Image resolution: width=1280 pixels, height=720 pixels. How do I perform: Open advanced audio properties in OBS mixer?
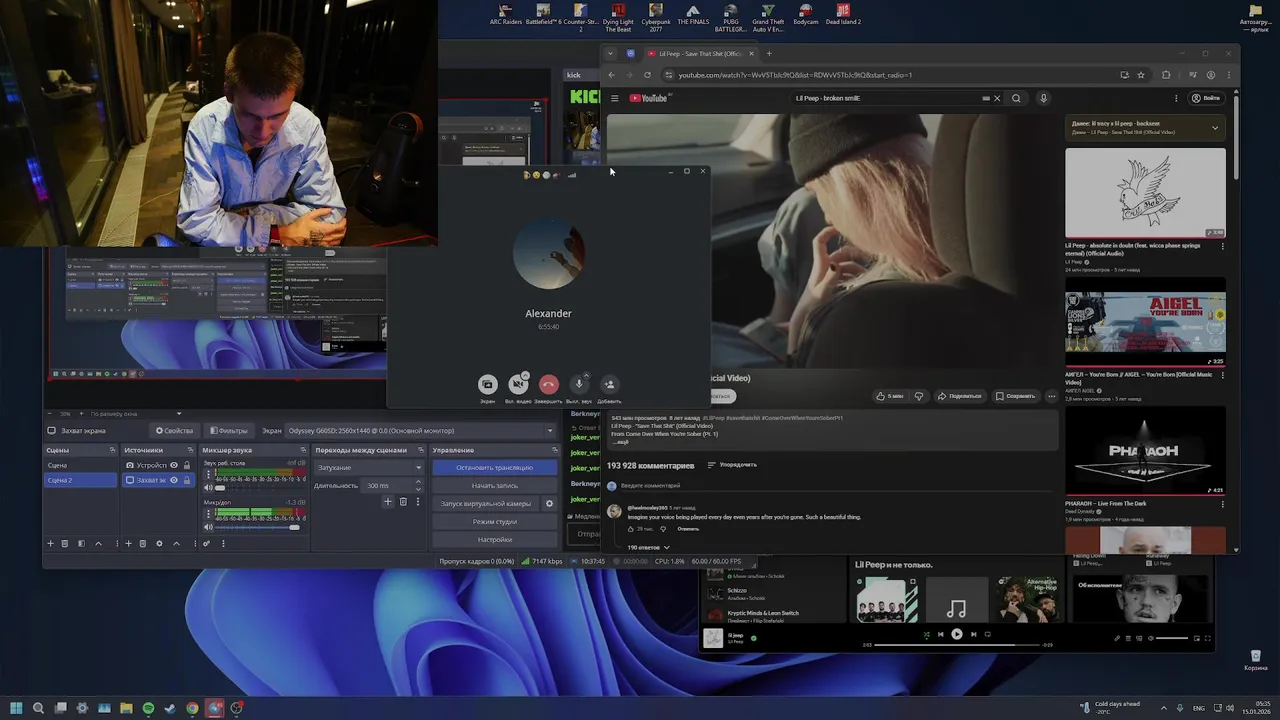tap(207, 544)
